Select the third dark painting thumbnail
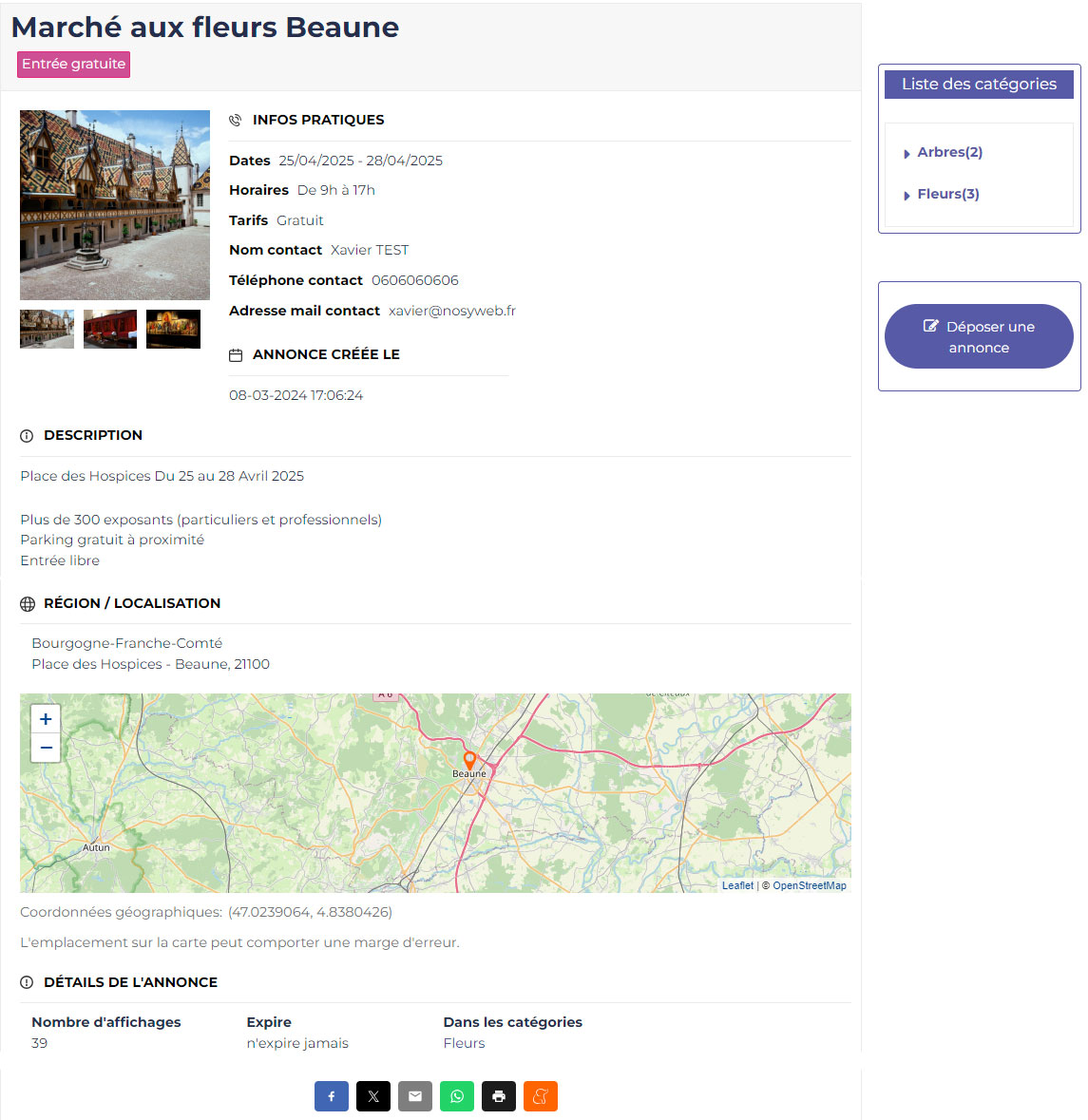 (x=173, y=330)
